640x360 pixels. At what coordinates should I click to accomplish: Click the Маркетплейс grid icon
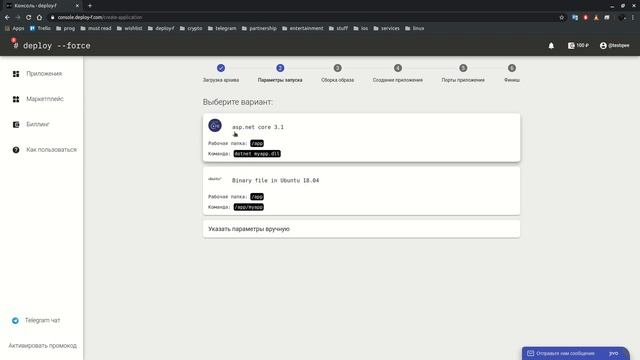click(16, 99)
